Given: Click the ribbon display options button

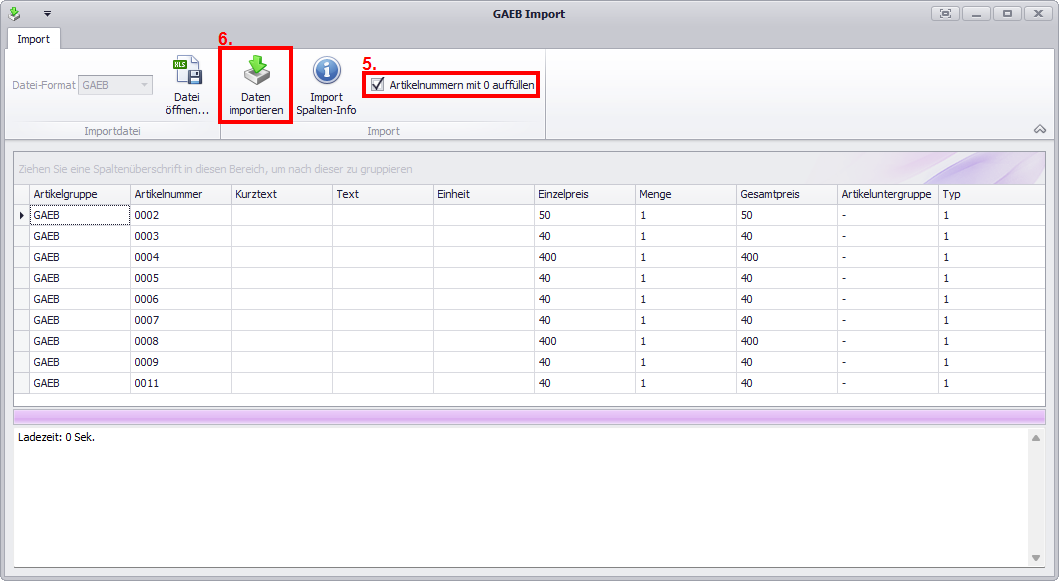Looking at the screenshot, I should 944,14.
